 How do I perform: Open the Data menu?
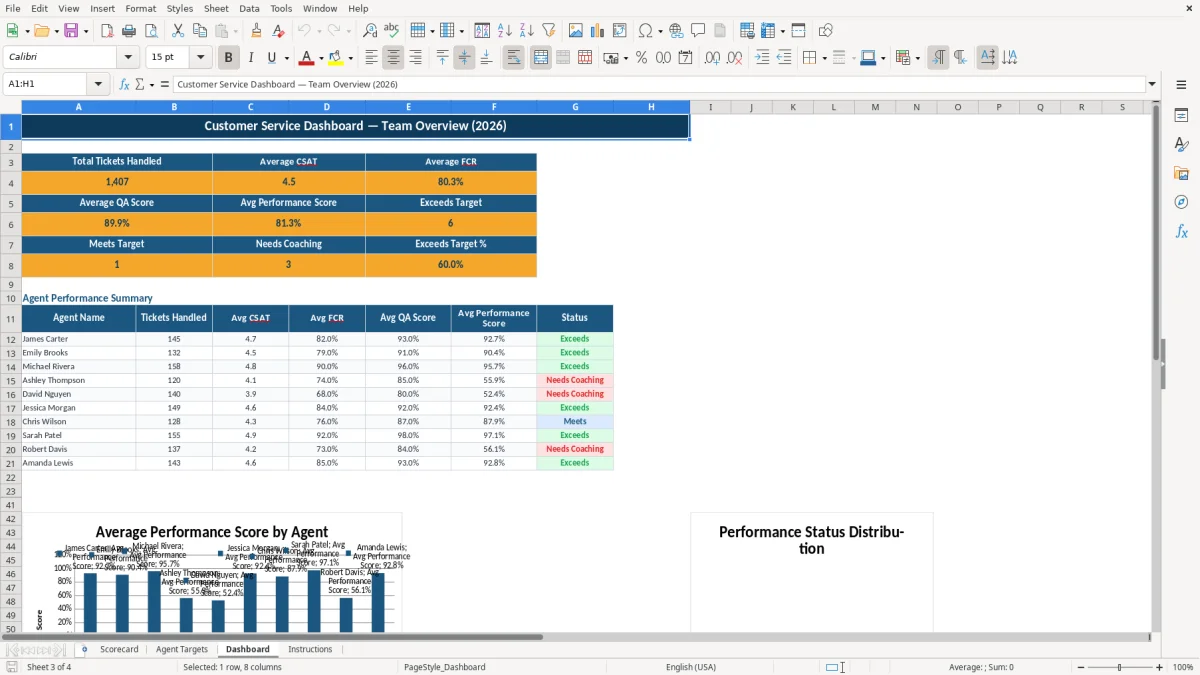point(249,8)
